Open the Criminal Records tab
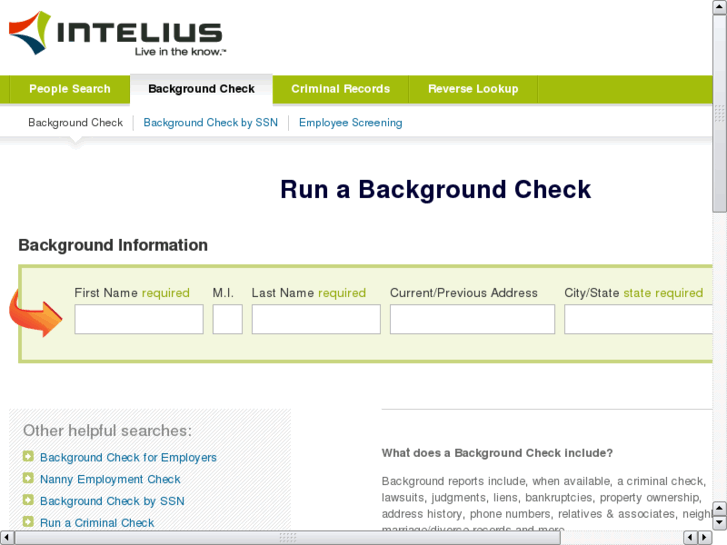This screenshot has width=727, height=545. (x=340, y=89)
